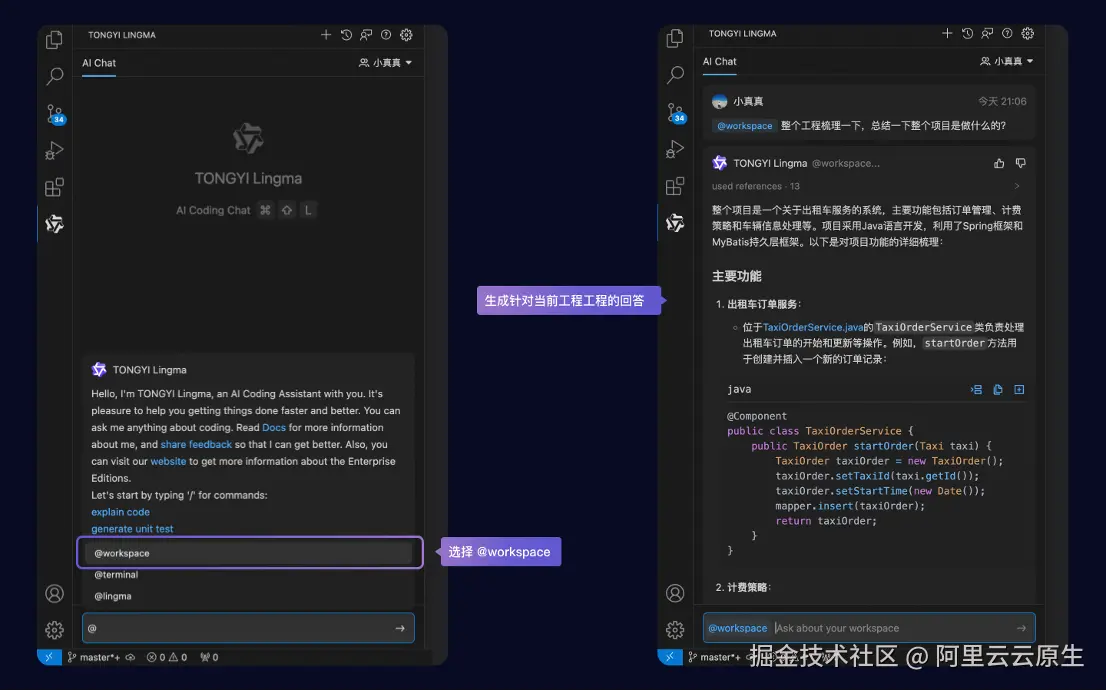Click master*+ branch in right status bar
Image resolution: width=1106 pixels, height=691 pixels.
[715, 657]
